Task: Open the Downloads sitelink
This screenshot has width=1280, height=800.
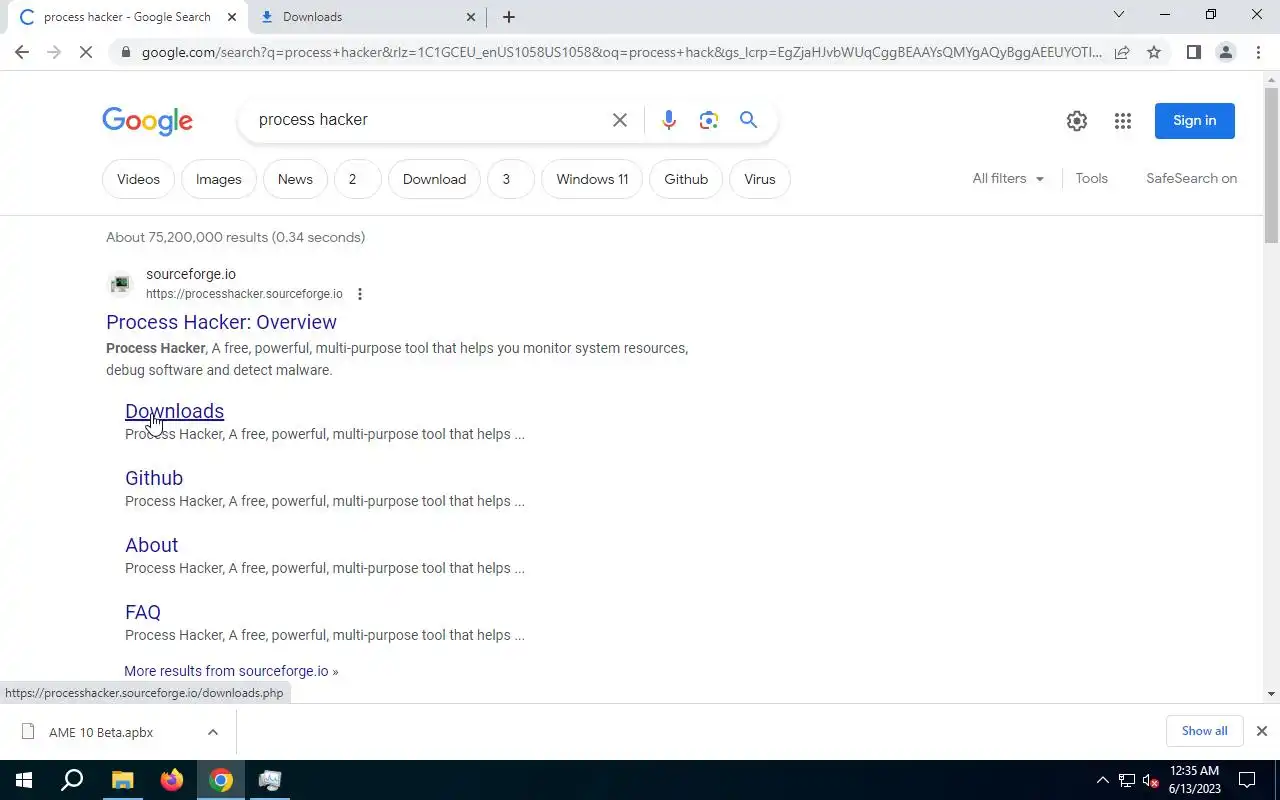Action: [174, 411]
